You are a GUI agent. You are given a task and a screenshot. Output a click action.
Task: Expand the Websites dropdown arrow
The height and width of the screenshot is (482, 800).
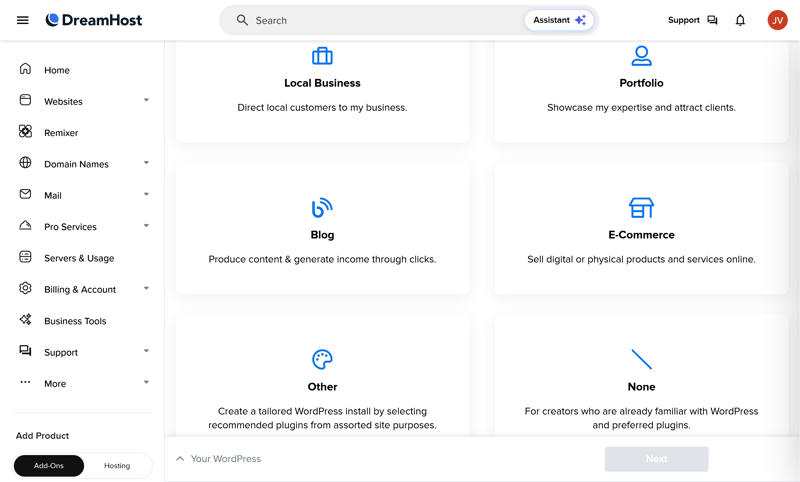pyautogui.click(x=146, y=100)
